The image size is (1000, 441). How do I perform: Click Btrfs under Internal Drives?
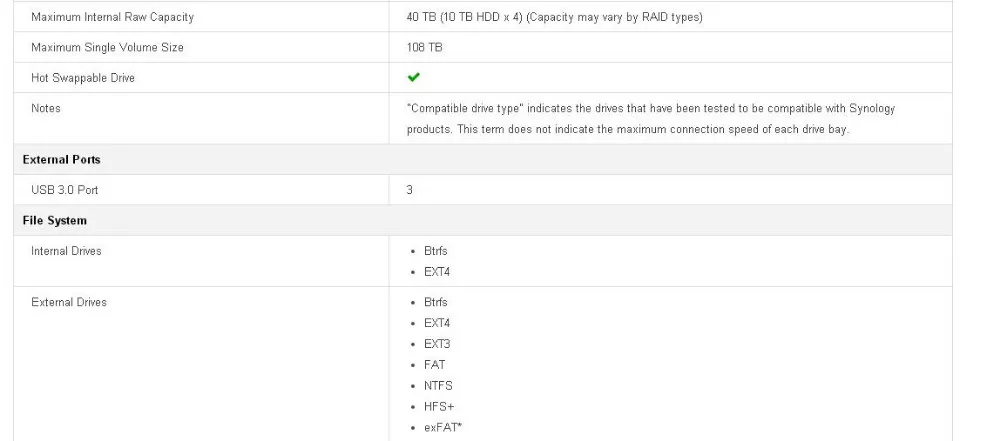pos(436,251)
